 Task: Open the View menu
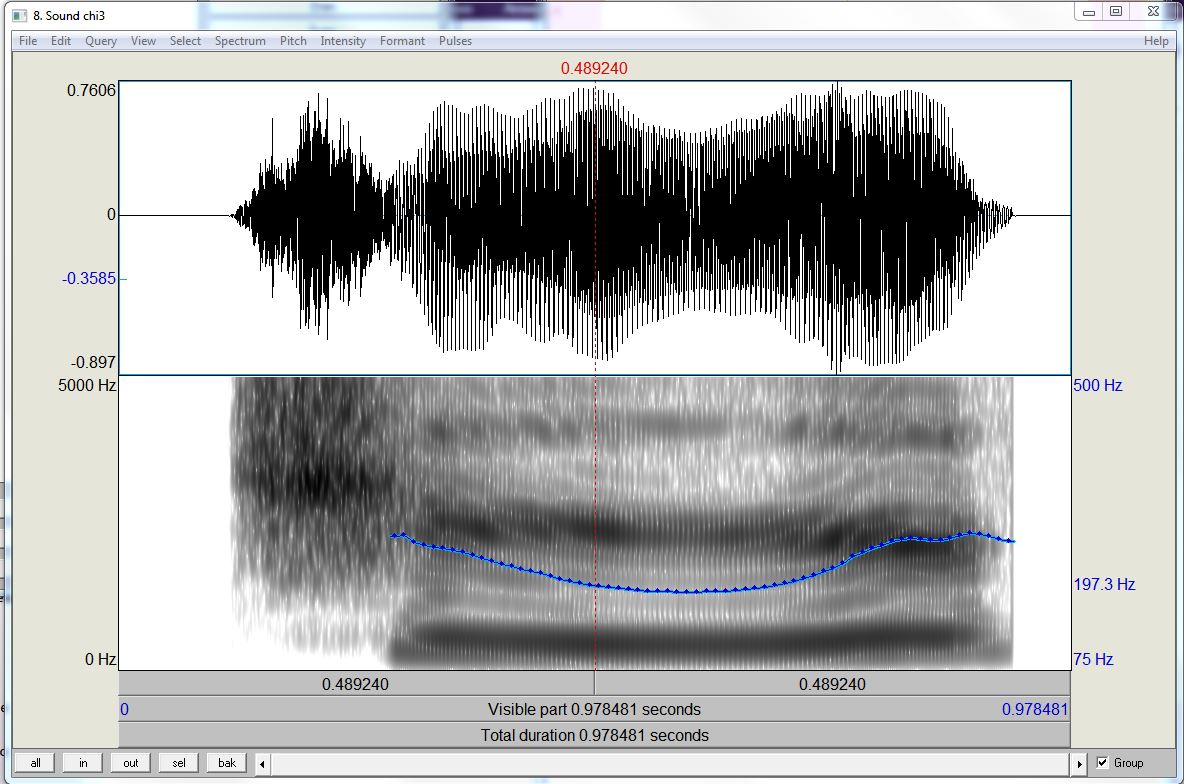coord(143,41)
